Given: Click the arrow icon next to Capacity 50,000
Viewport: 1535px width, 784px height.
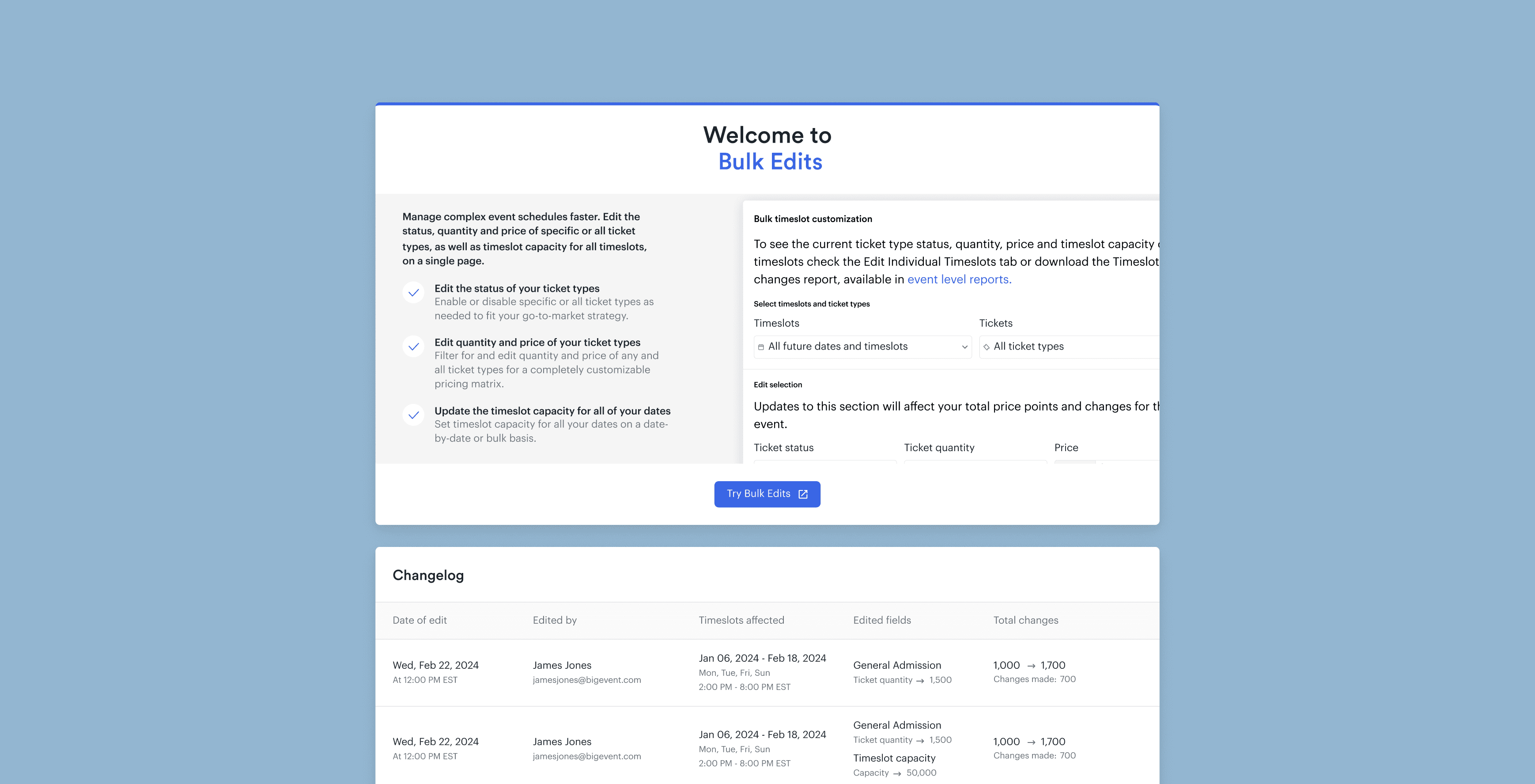Looking at the screenshot, I should point(897,773).
